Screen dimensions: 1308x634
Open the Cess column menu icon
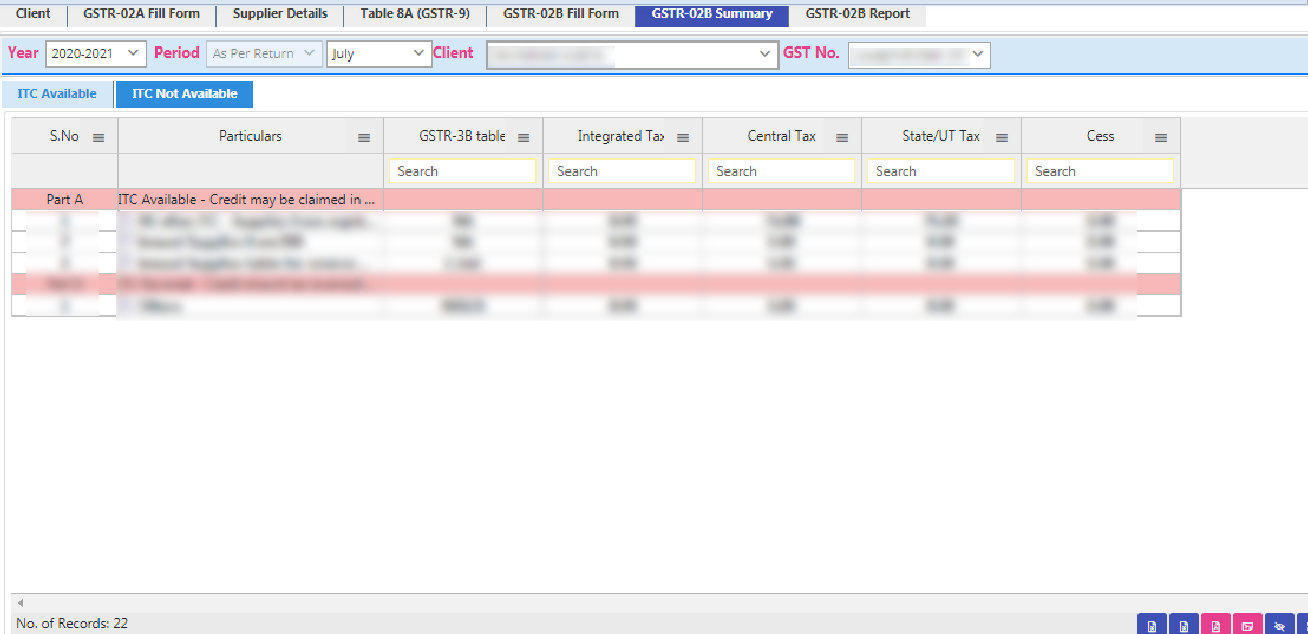coord(1161,138)
